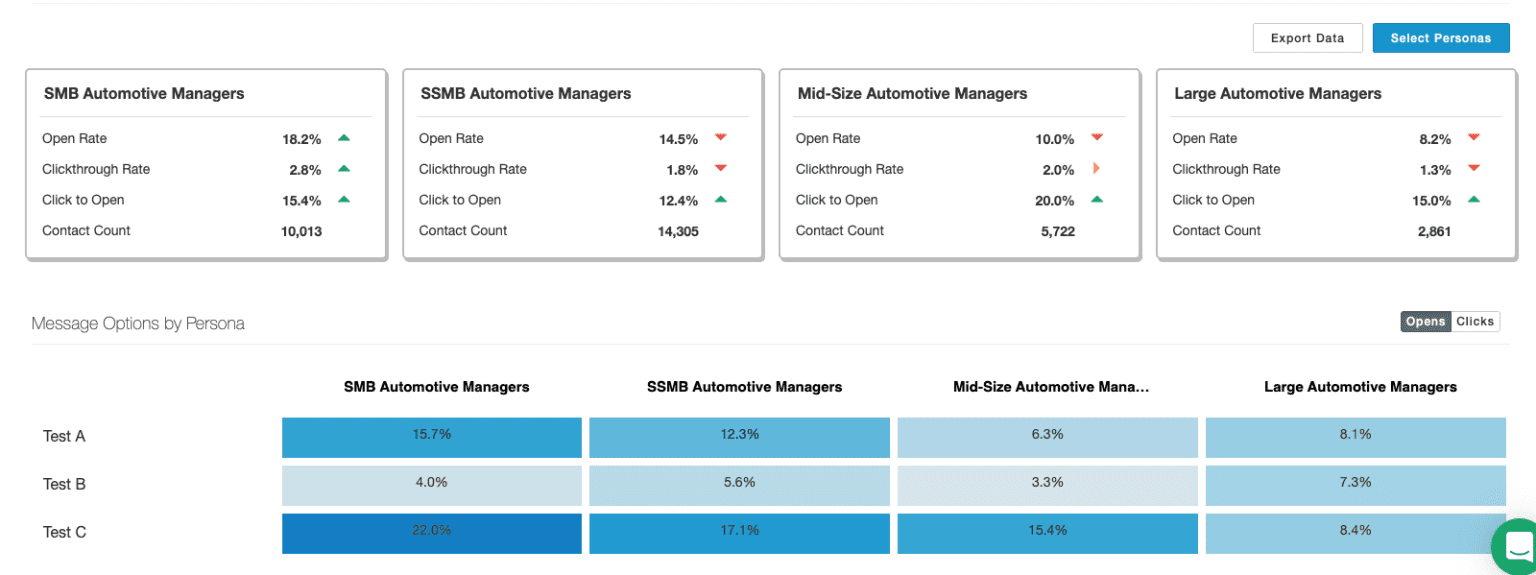This screenshot has width=1536, height=575.
Task: Click SSMB Open Rate red down arrow
Action: [721, 138]
